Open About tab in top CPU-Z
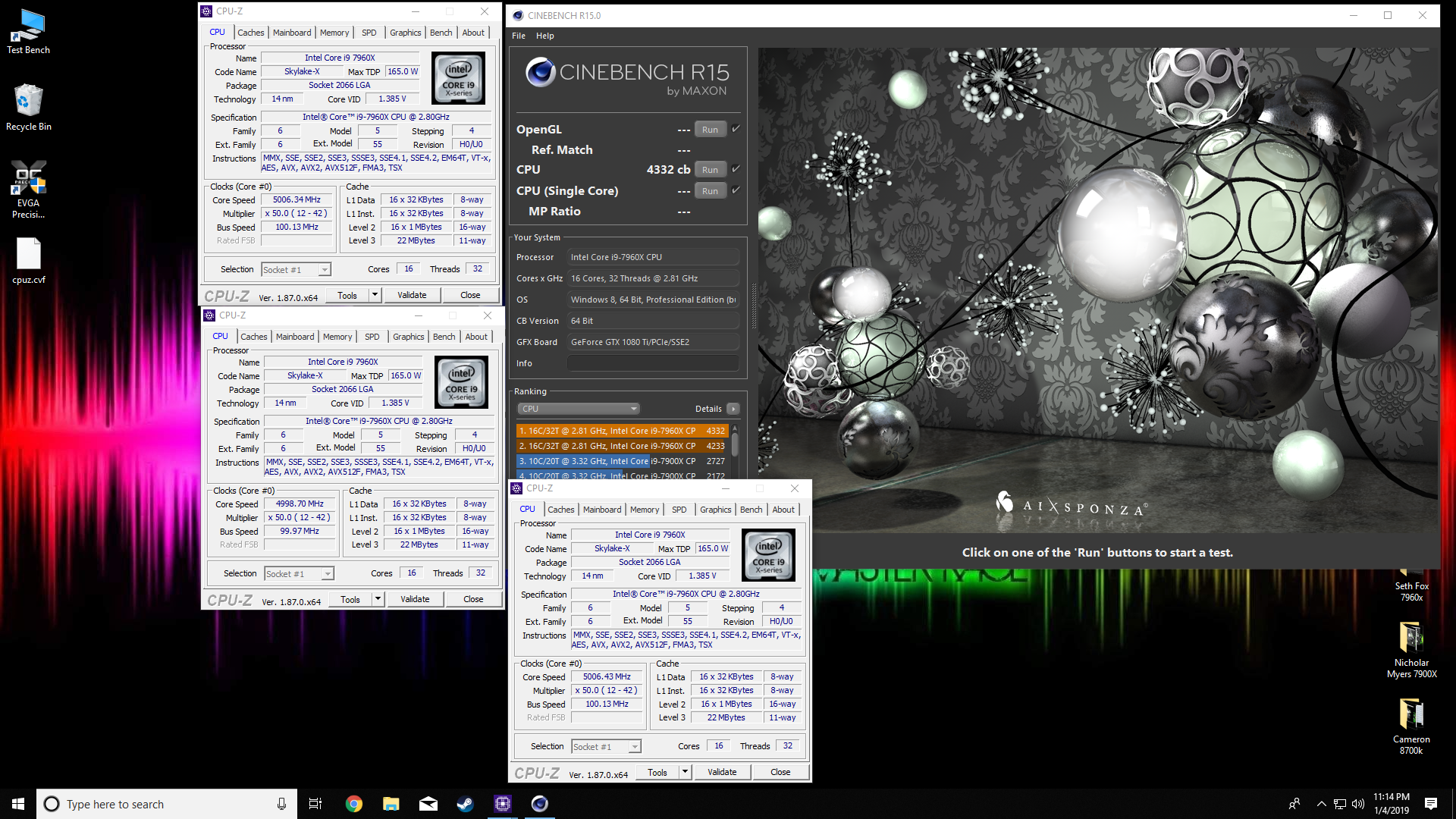The image size is (1456, 819). [x=473, y=33]
